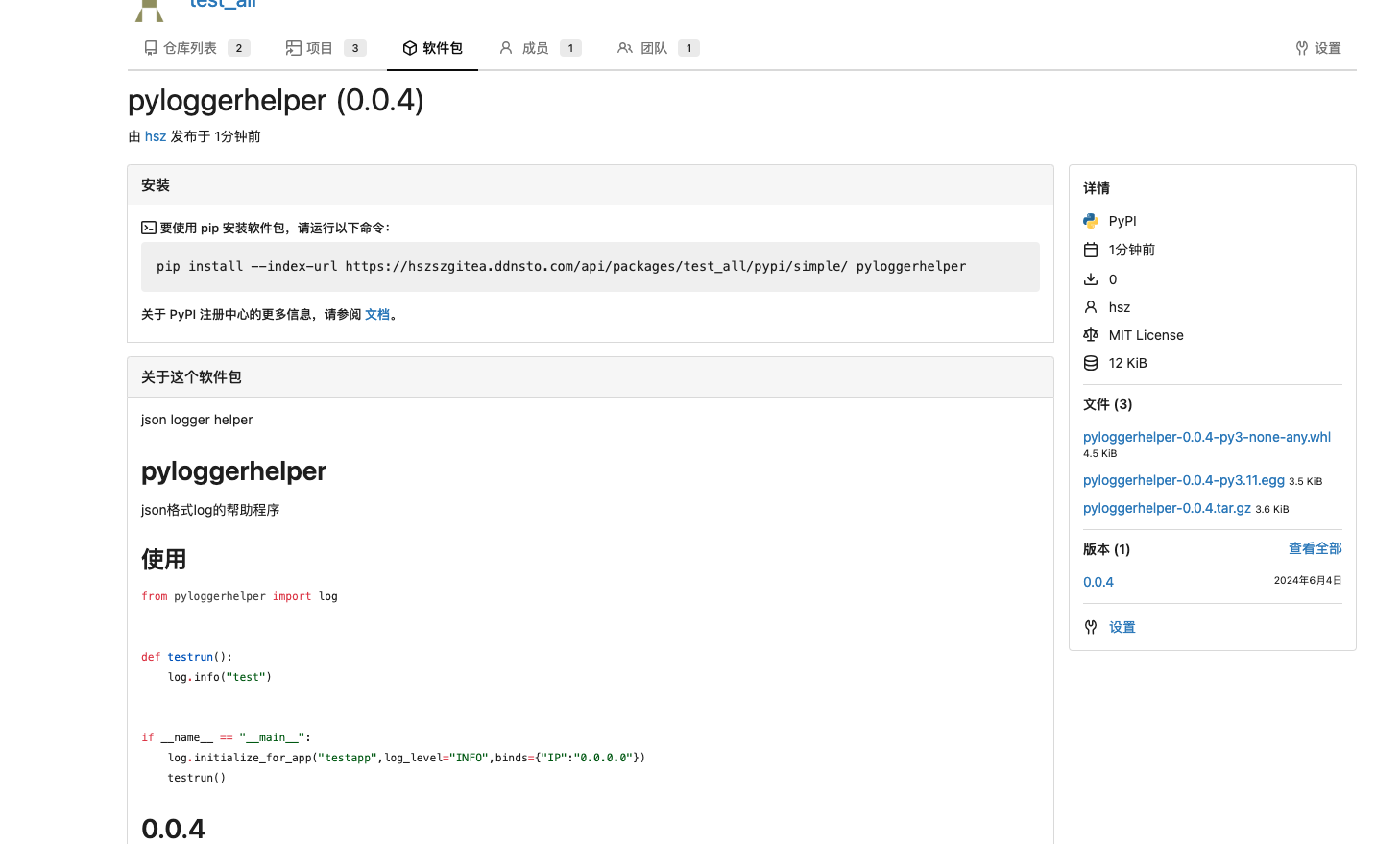Image resolution: width=1400 pixels, height=844 pixels.
Task: Open 设置 link in details panel
Action: (x=1122, y=627)
